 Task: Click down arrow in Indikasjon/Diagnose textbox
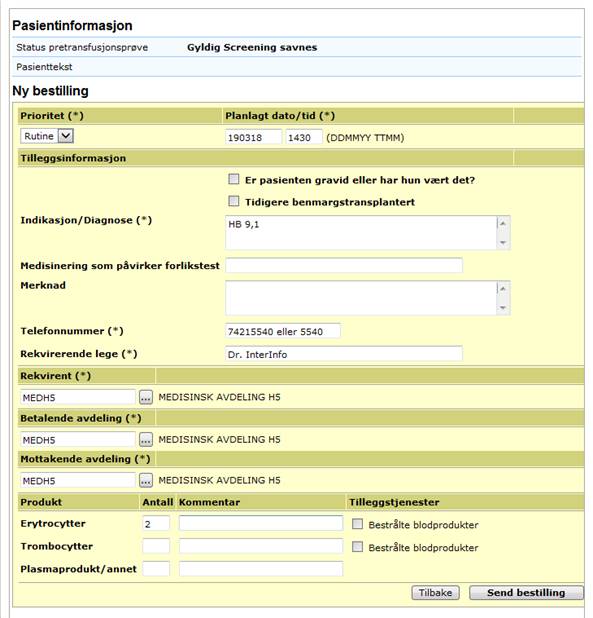coord(503,242)
